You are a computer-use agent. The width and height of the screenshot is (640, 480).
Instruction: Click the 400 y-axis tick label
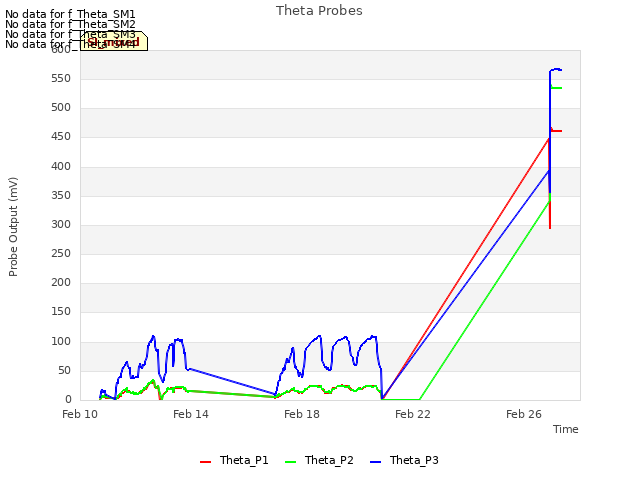pos(61,167)
